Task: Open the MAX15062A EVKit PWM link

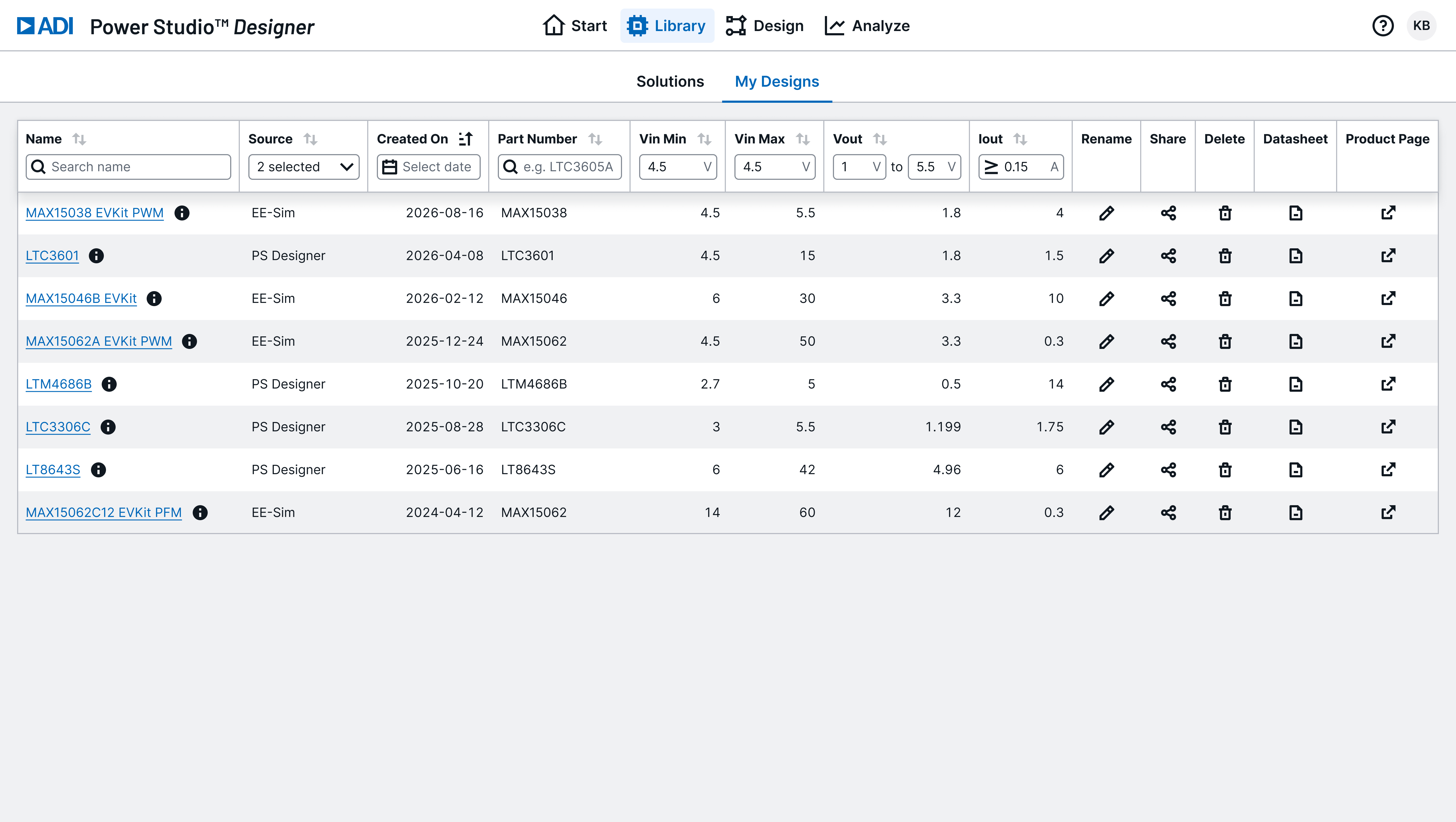Action: pos(99,341)
